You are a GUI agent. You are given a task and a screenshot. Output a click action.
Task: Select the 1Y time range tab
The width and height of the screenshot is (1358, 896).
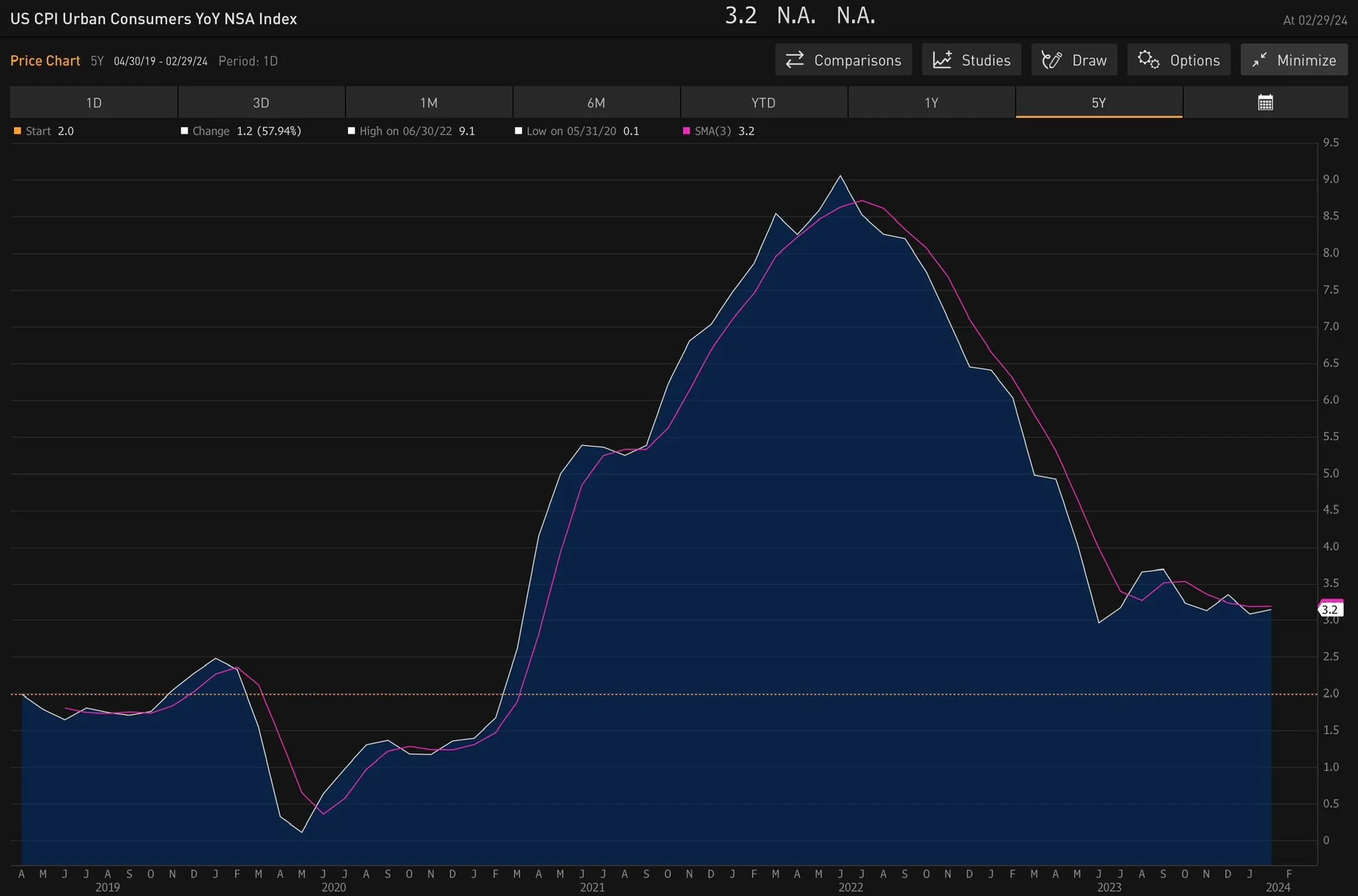[931, 103]
